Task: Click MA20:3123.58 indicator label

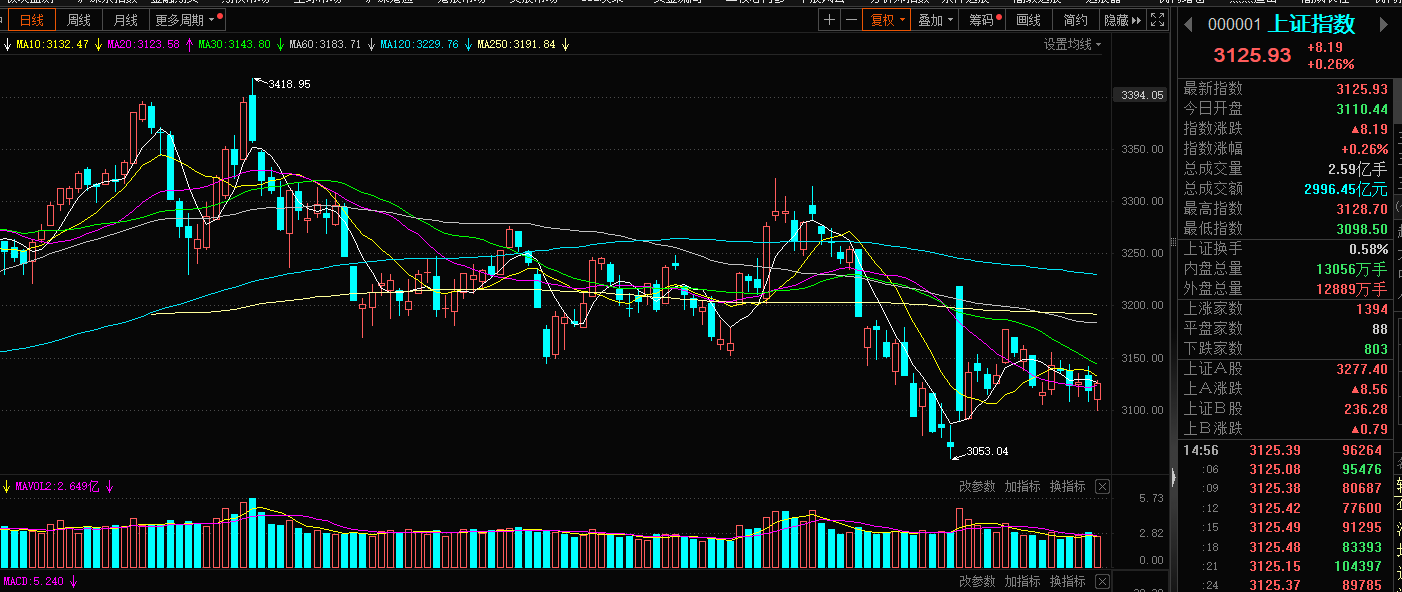Action: click(x=143, y=44)
